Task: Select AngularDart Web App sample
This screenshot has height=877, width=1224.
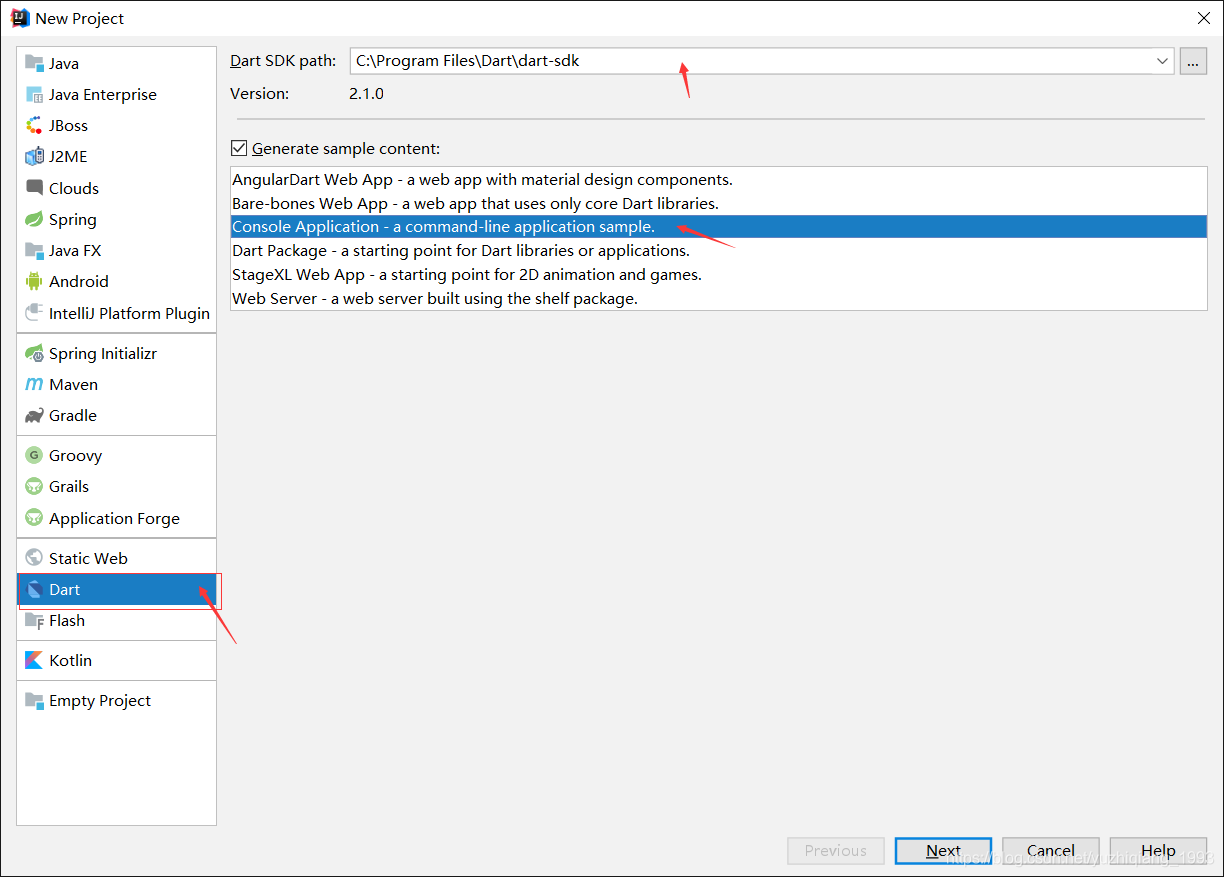Action: click(718, 180)
